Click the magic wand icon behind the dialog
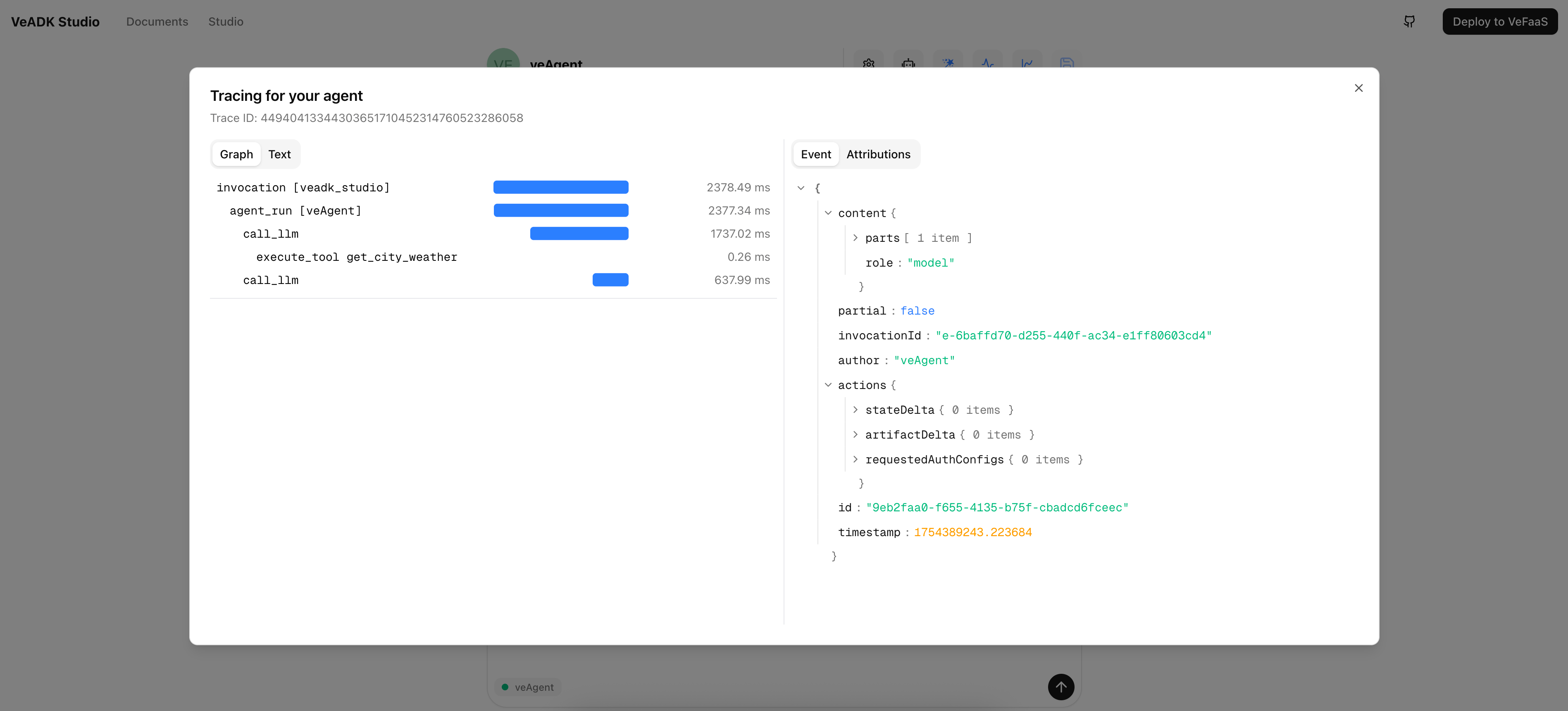The height and width of the screenshot is (711, 1568). point(948,63)
